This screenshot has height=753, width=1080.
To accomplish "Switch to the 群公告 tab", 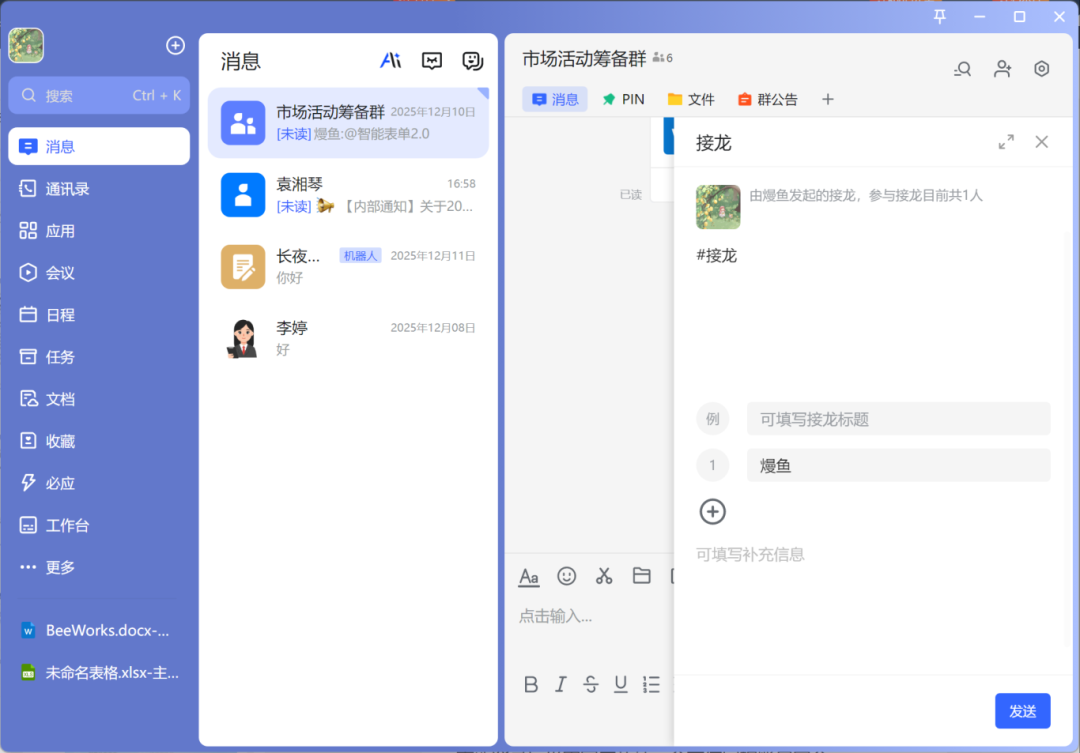I will (767, 99).
